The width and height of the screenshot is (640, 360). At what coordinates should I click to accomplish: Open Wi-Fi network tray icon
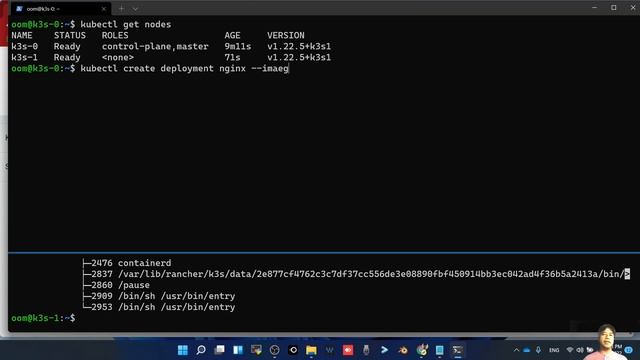click(570, 350)
